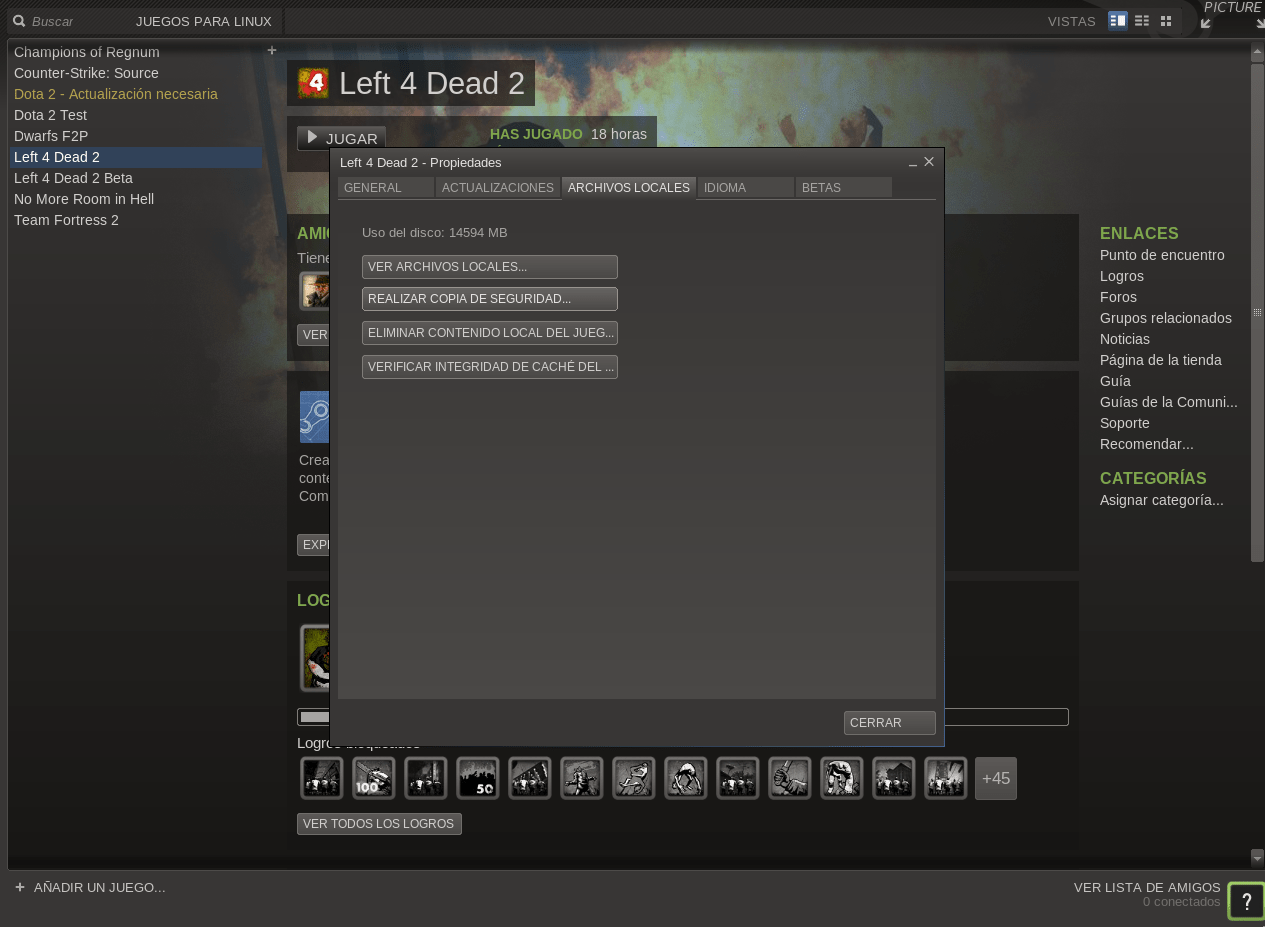Image resolution: width=1265 pixels, height=927 pixels.
Task: Open the Grupos relacionados link
Action: click(x=1166, y=318)
